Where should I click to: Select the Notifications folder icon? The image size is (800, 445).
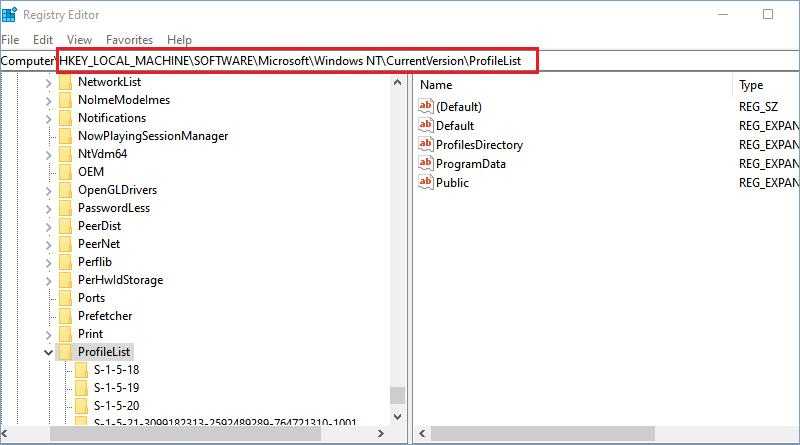tap(65, 118)
